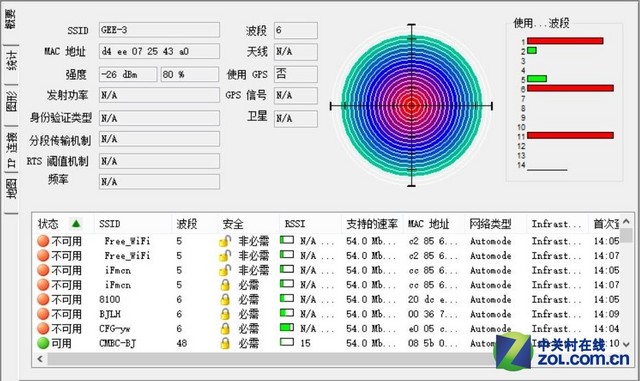Click empty RSSI signal bar icon of CMBC-BJ row

287,342
